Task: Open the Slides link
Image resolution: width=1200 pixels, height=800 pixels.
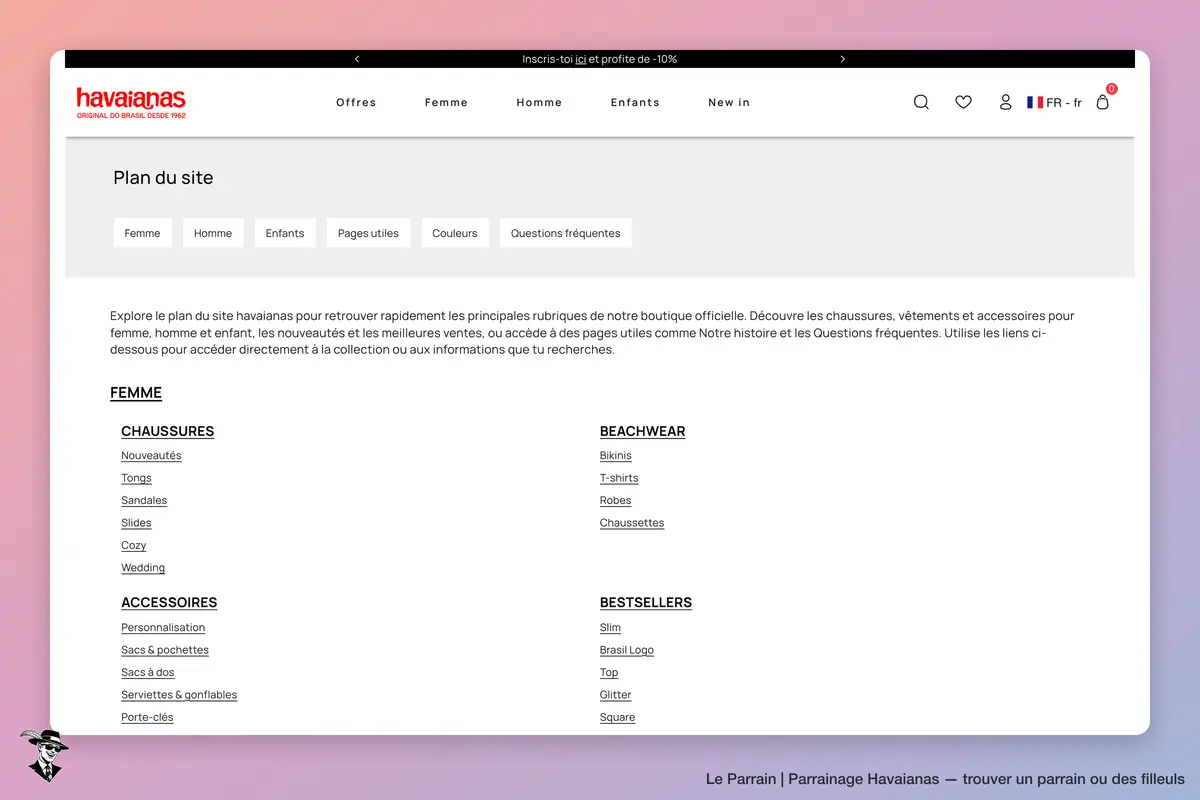Action: click(136, 523)
